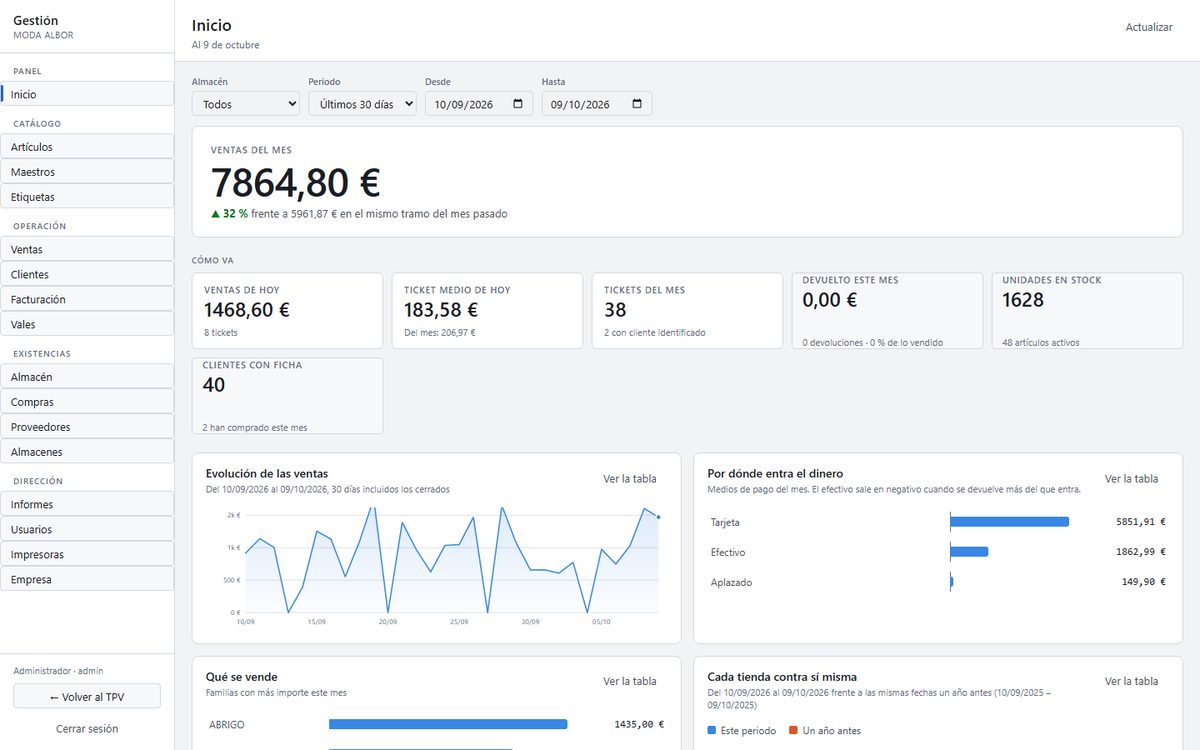This screenshot has width=1200, height=750.
Task: Click the 2 con cliente identificado text
Action: 655,332
